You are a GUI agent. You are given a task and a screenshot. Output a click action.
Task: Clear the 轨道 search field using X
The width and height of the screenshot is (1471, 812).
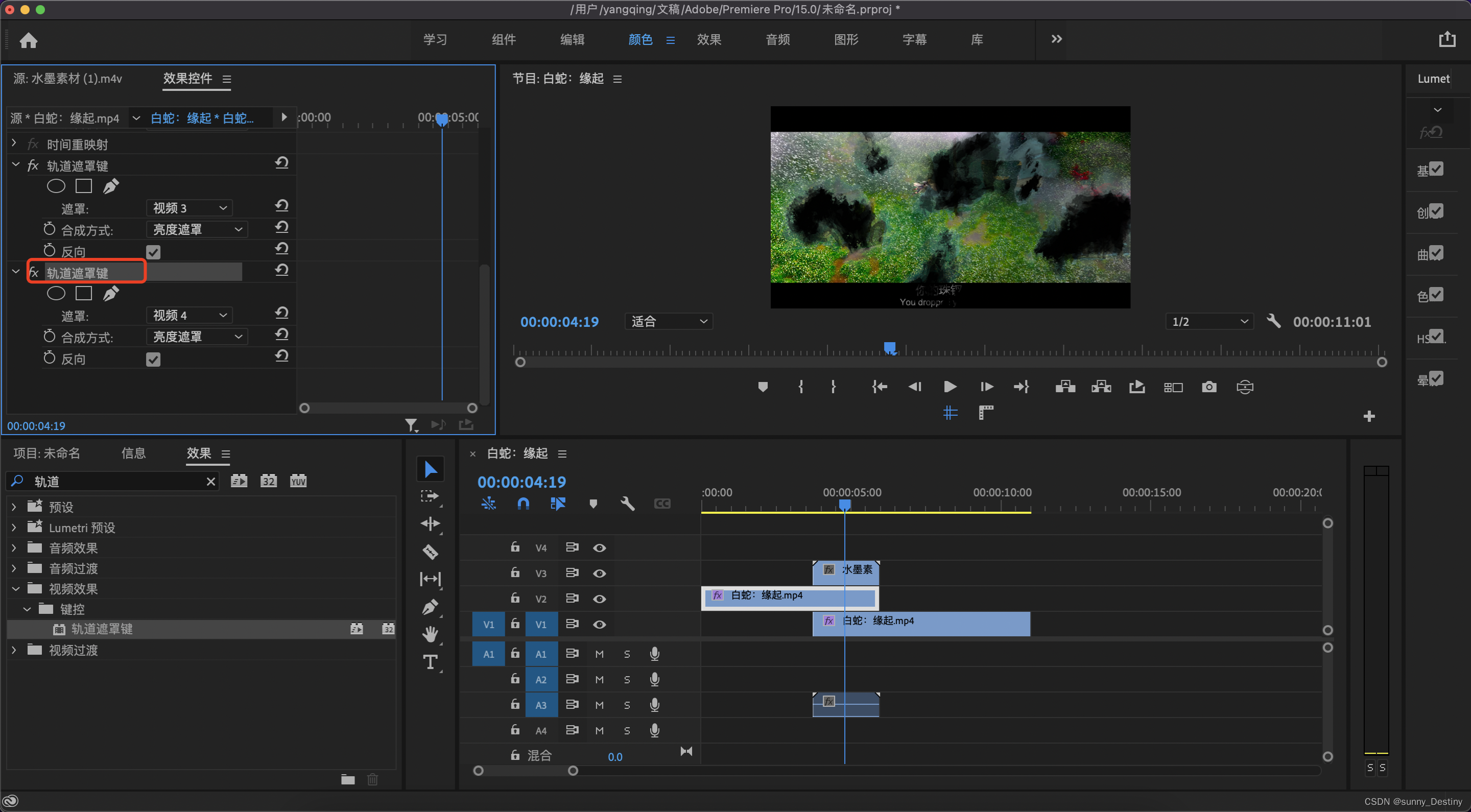pyautogui.click(x=211, y=482)
